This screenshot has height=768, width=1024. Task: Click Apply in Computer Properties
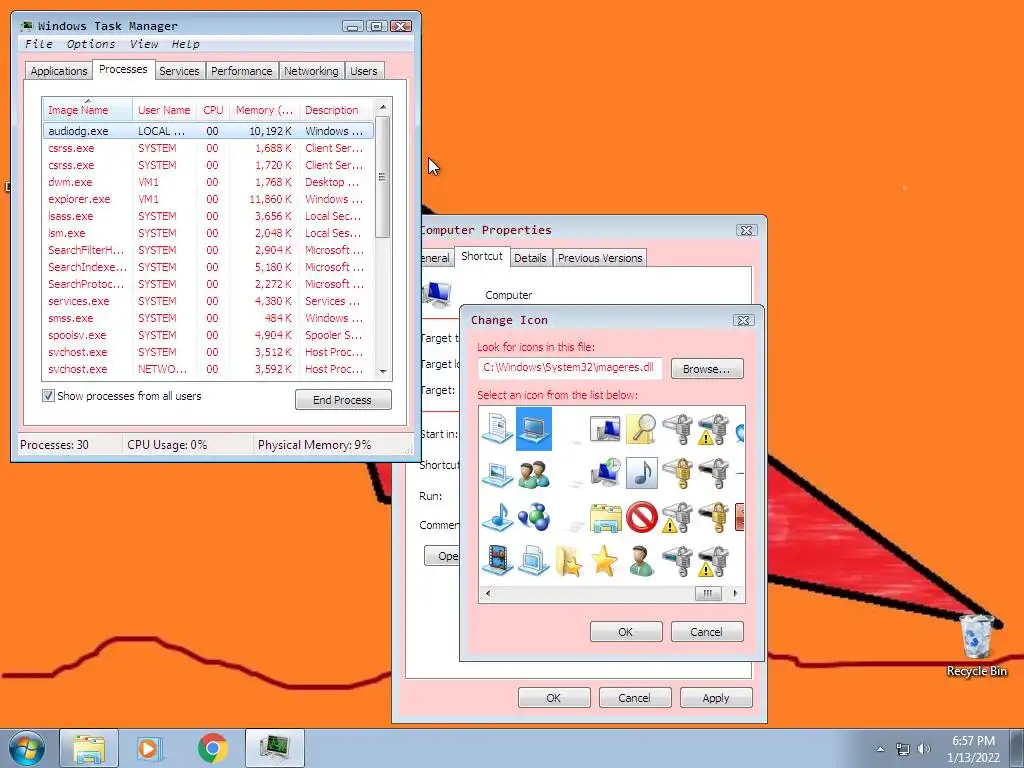point(716,697)
